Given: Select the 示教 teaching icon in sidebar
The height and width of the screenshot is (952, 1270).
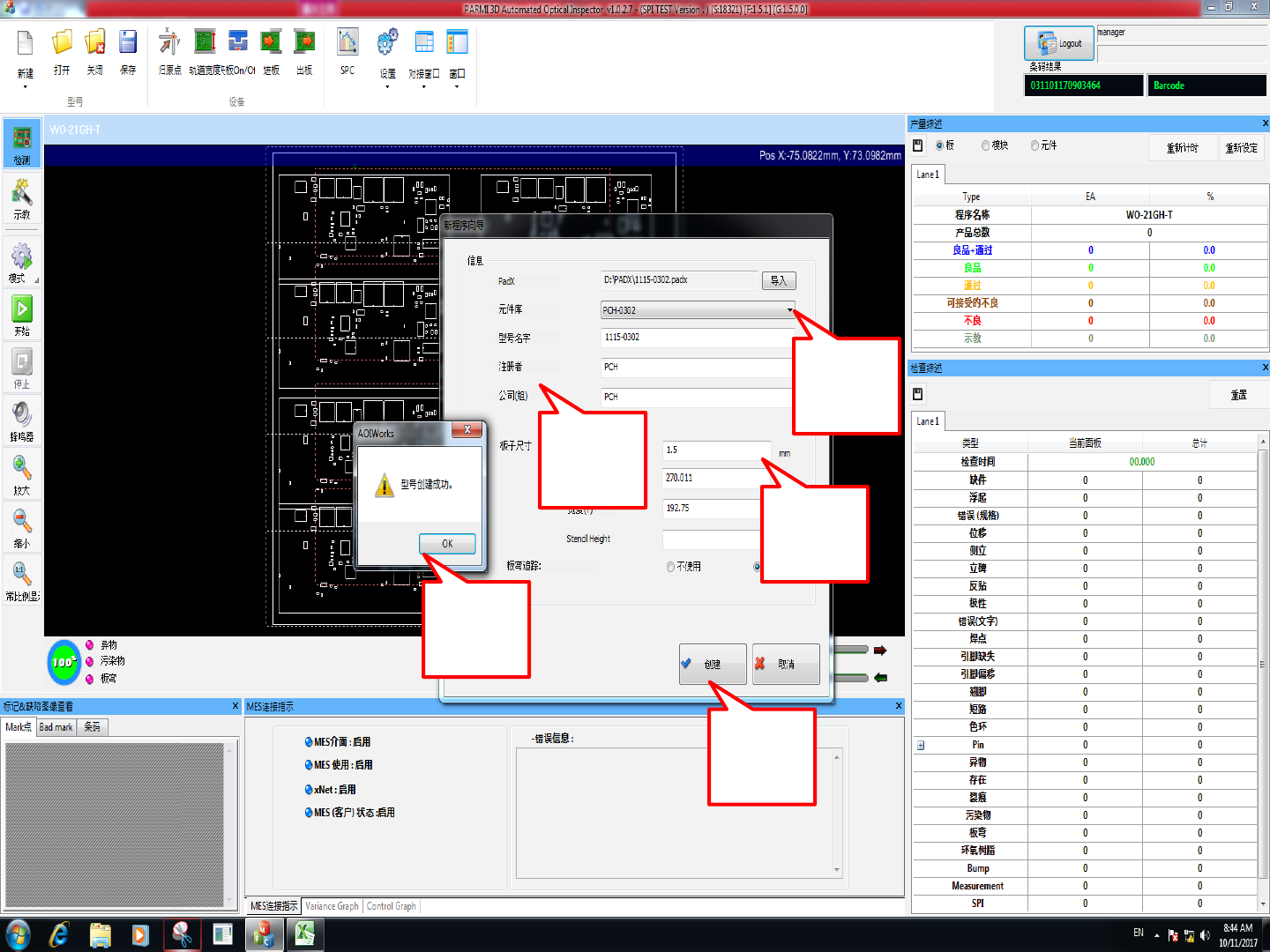Looking at the screenshot, I should tap(21, 191).
